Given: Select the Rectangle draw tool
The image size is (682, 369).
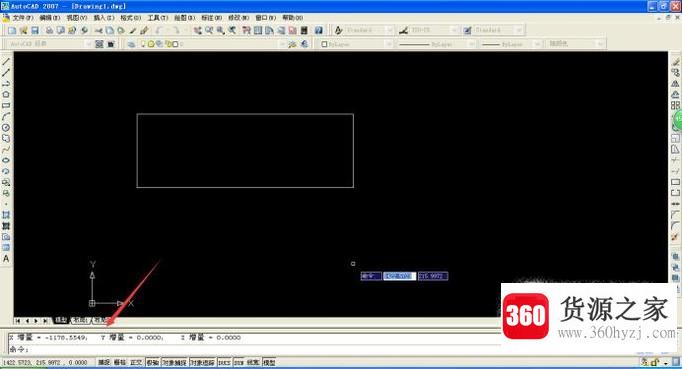Looking at the screenshot, I should pos(6,105).
